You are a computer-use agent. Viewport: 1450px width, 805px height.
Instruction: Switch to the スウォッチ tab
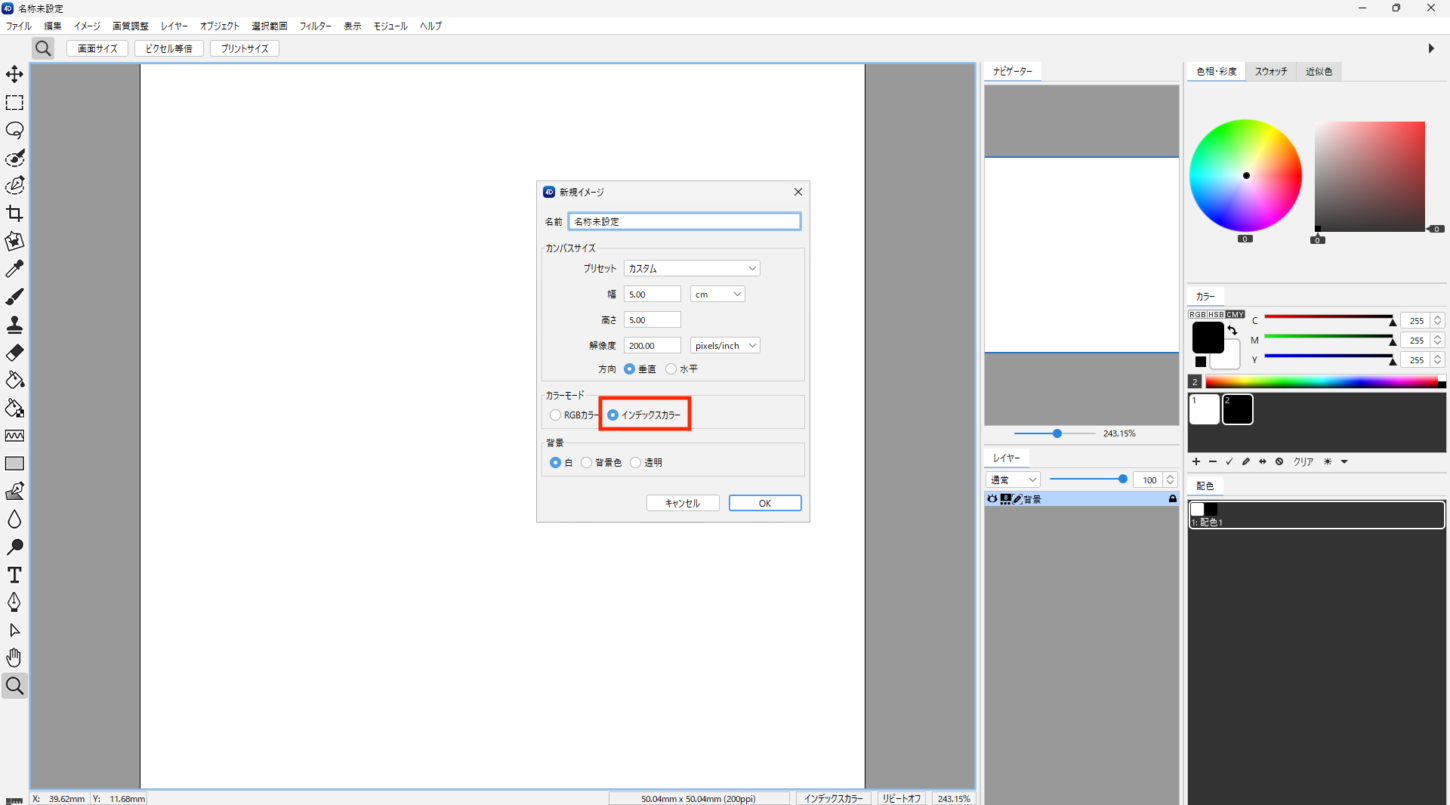(1271, 72)
